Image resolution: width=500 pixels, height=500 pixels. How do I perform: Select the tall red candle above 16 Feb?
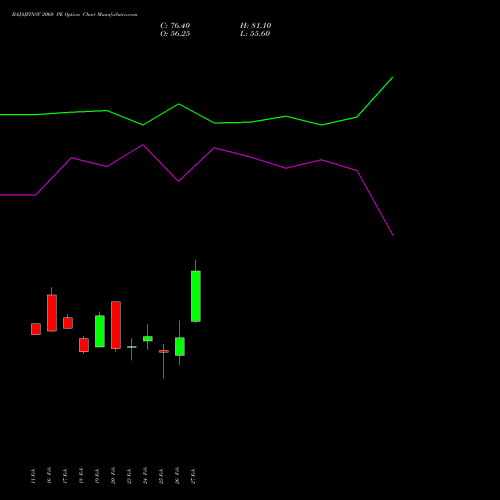[52, 313]
